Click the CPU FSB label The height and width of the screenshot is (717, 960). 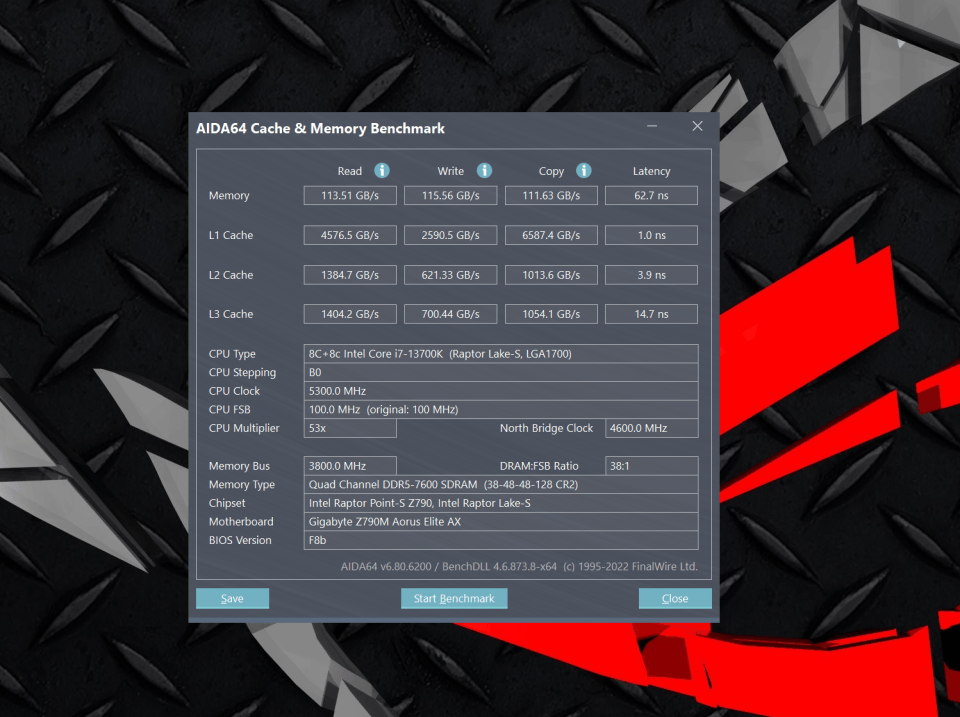230,410
